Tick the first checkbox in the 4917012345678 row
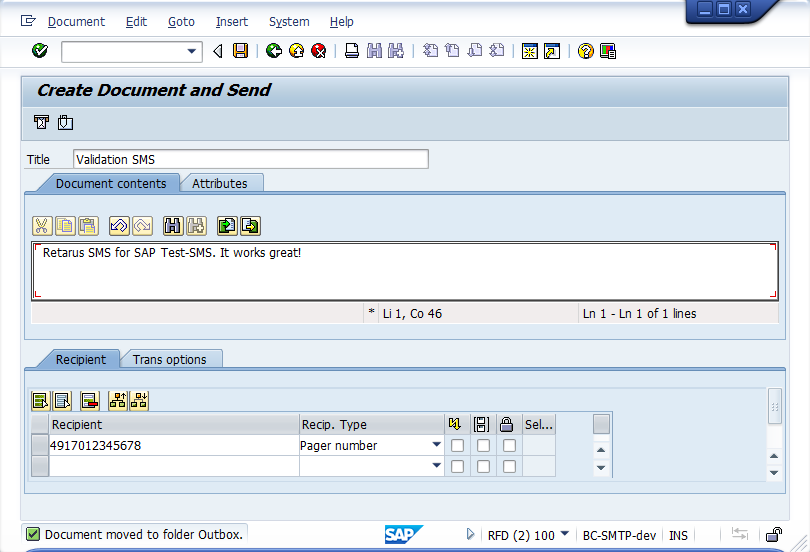 point(457,446)
